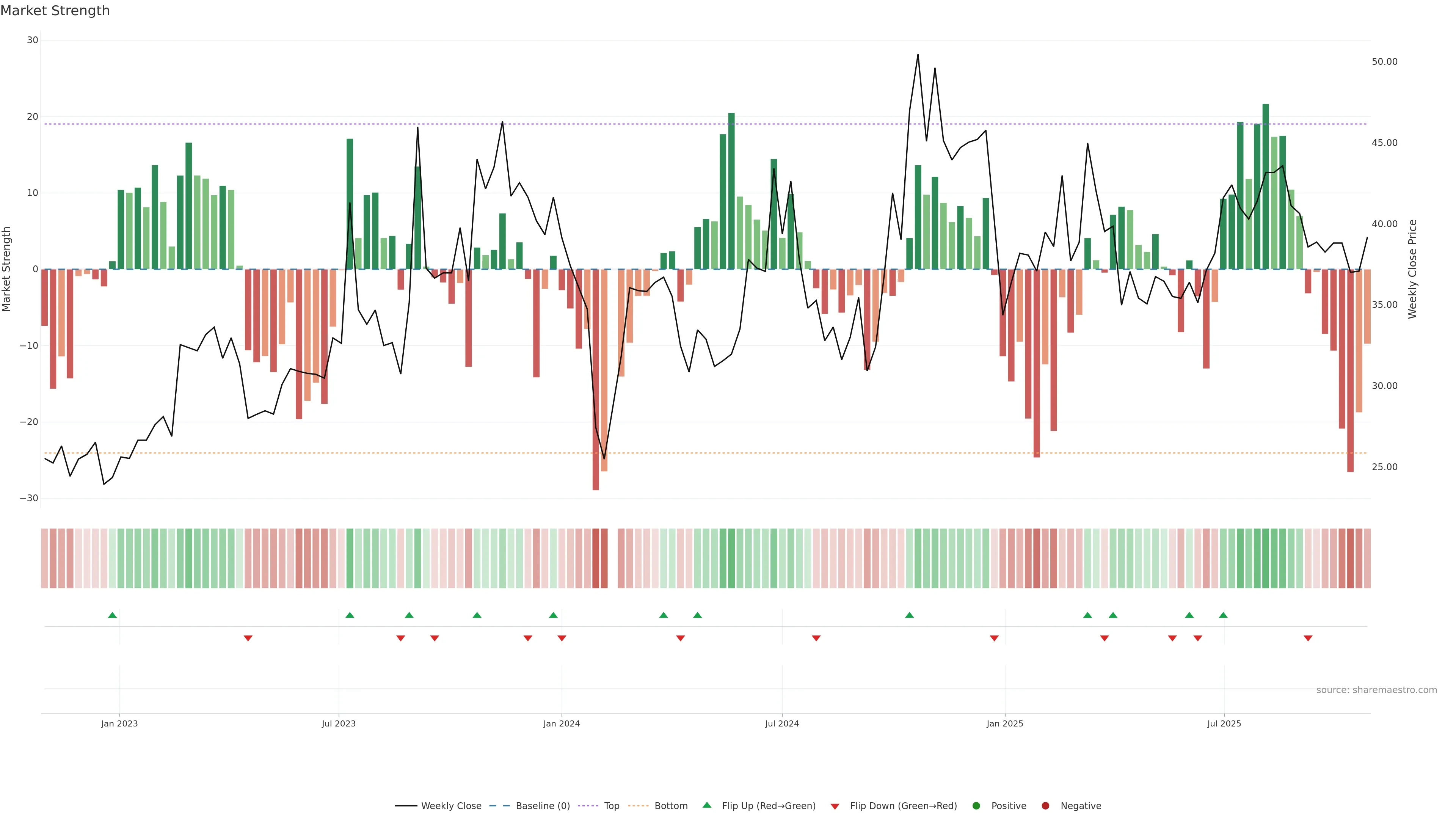Click the green Positive circle legend icon

click(976, 805)
